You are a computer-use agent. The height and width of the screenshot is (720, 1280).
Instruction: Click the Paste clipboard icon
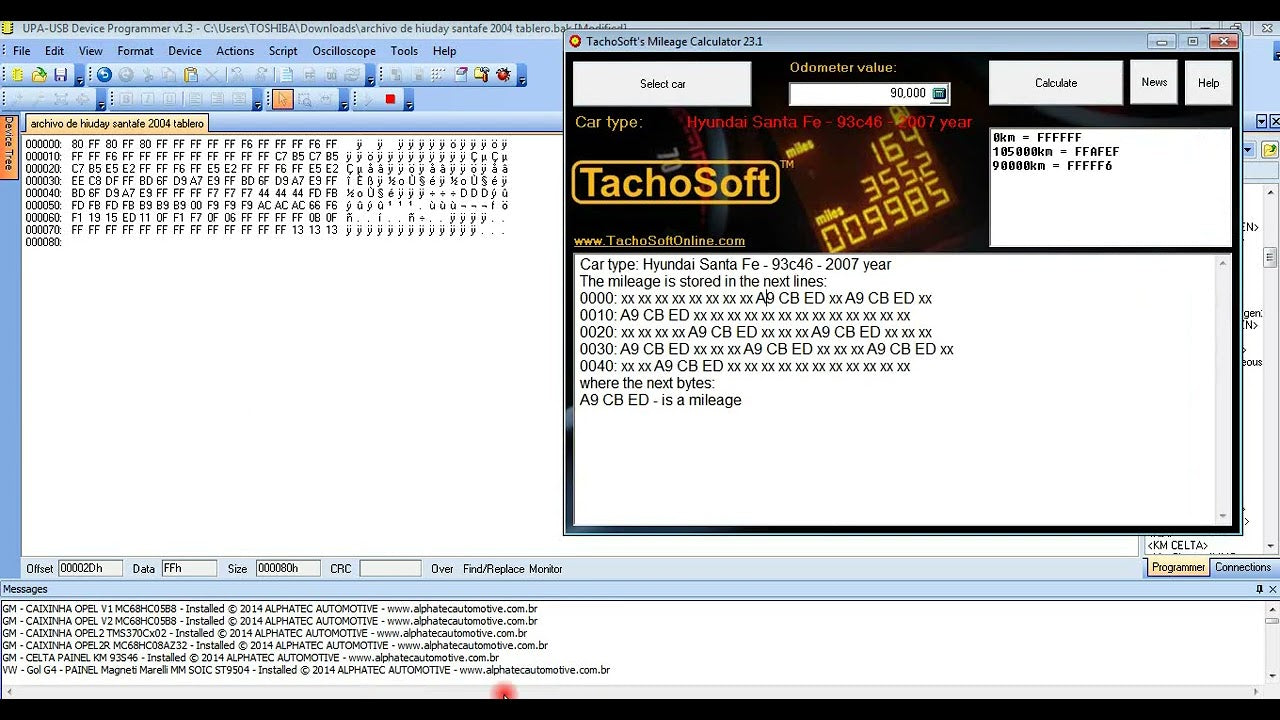(x=191, y=75)
